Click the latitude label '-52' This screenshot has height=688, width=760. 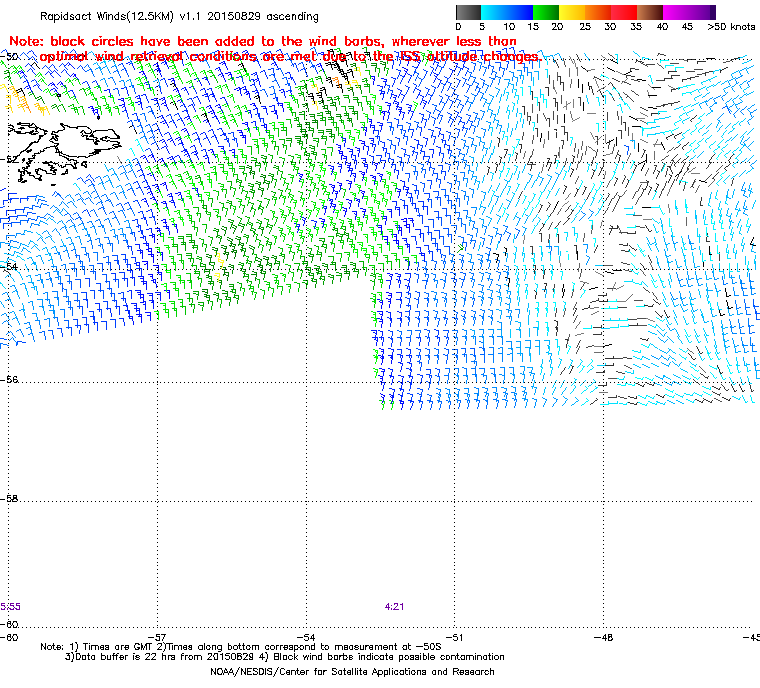tap(9, 159)
